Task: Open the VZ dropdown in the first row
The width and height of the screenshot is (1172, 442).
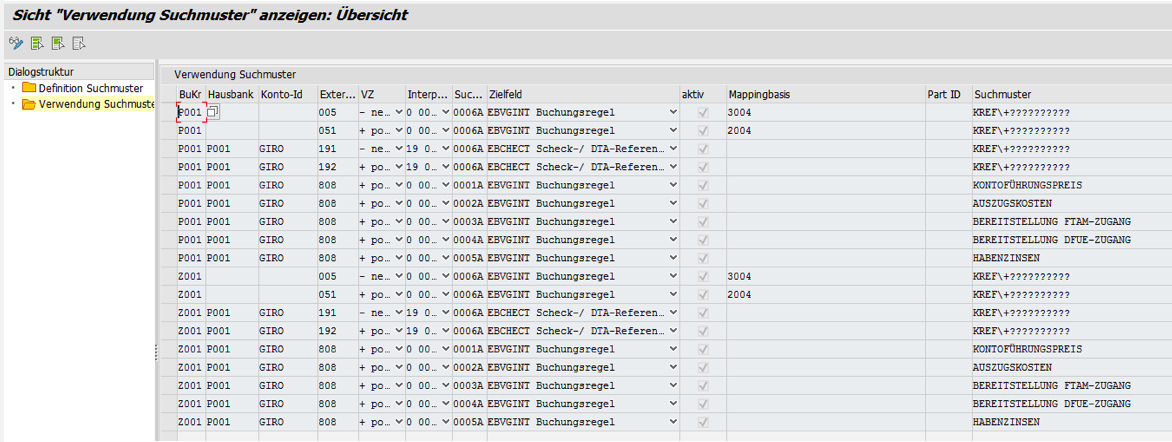Action: (399, 113)
